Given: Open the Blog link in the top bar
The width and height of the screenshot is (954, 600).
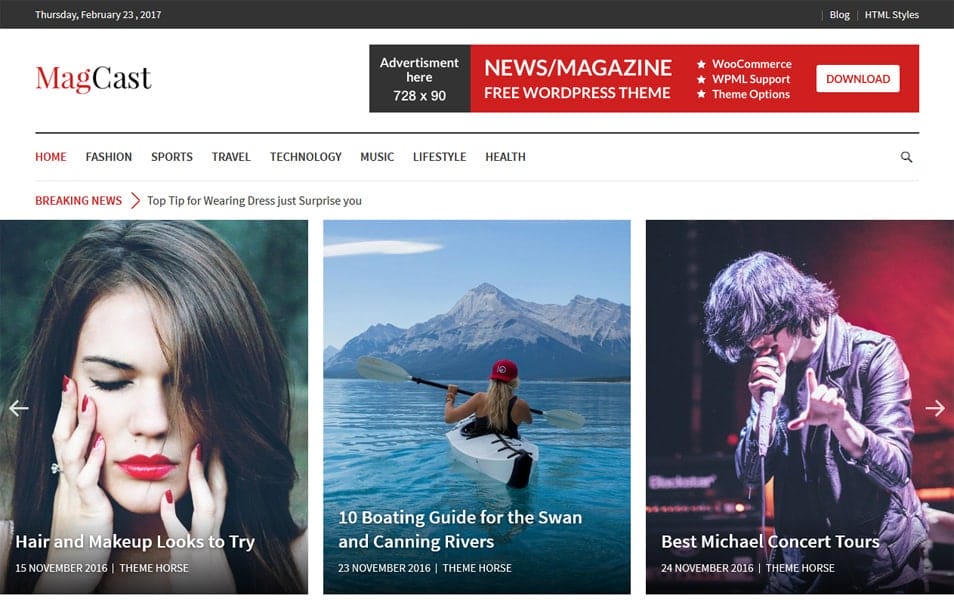Looking at the screenshot, I should pos(839,14).
